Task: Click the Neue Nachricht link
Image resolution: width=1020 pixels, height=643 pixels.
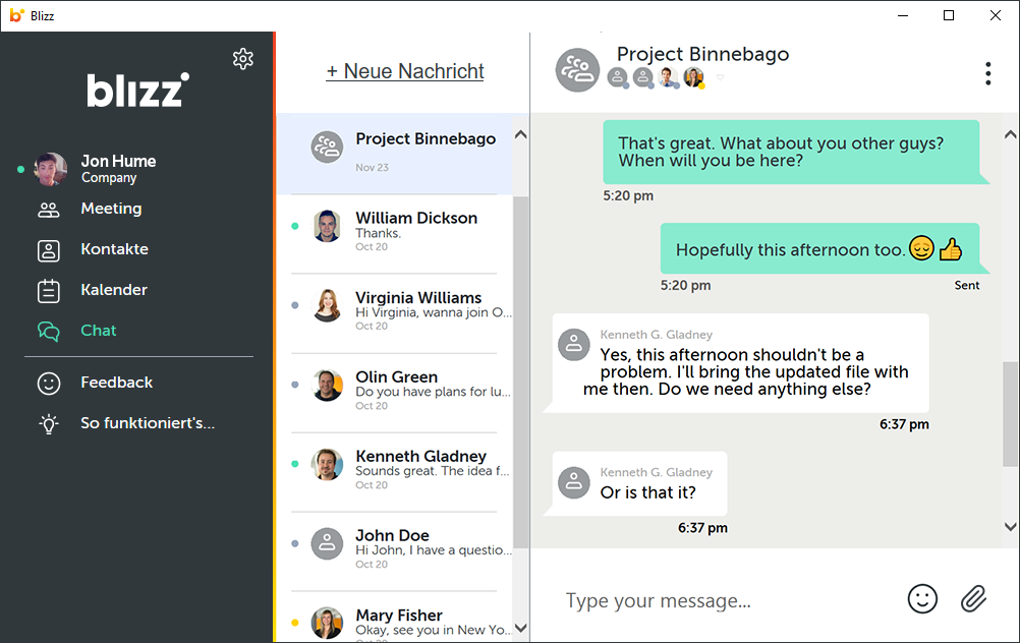Action: 405,72
